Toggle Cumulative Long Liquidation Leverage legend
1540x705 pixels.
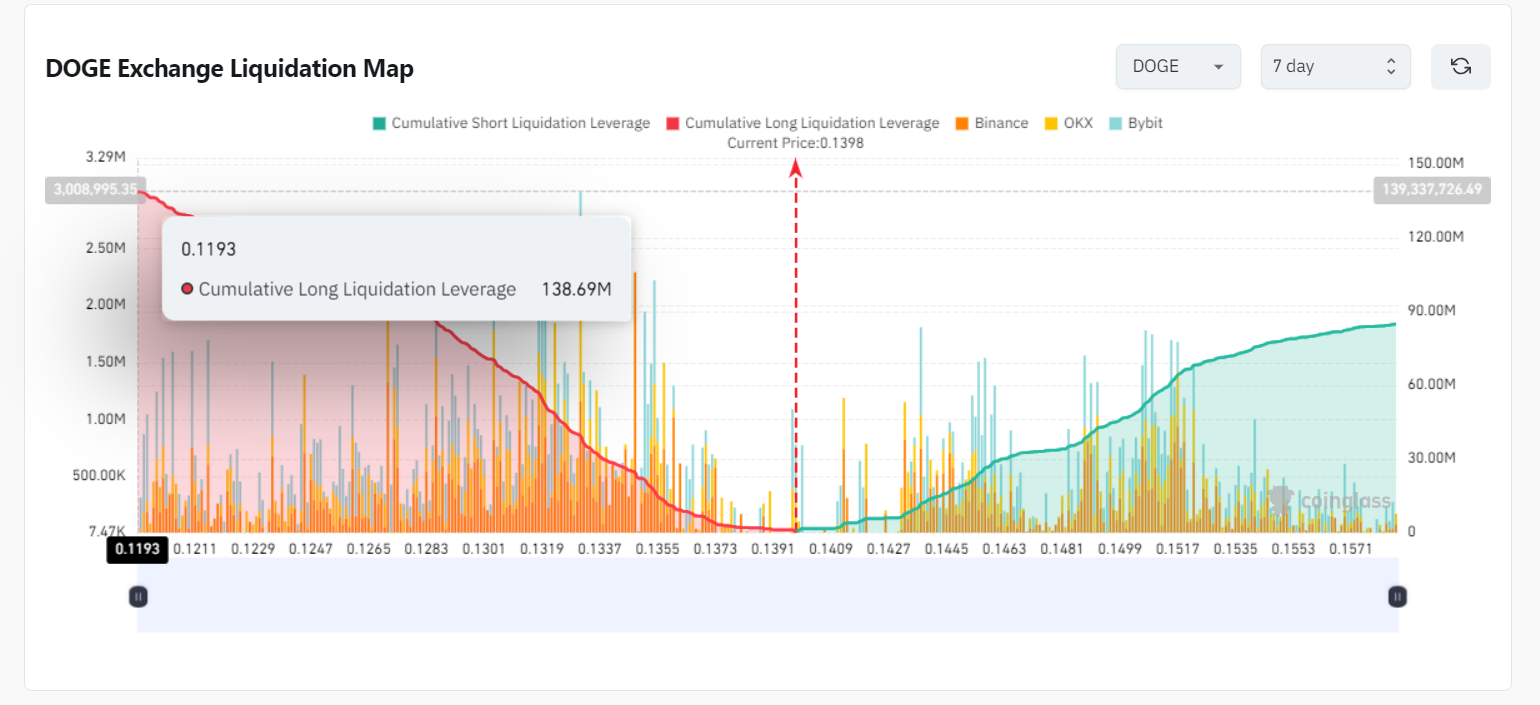click(811, 123)
